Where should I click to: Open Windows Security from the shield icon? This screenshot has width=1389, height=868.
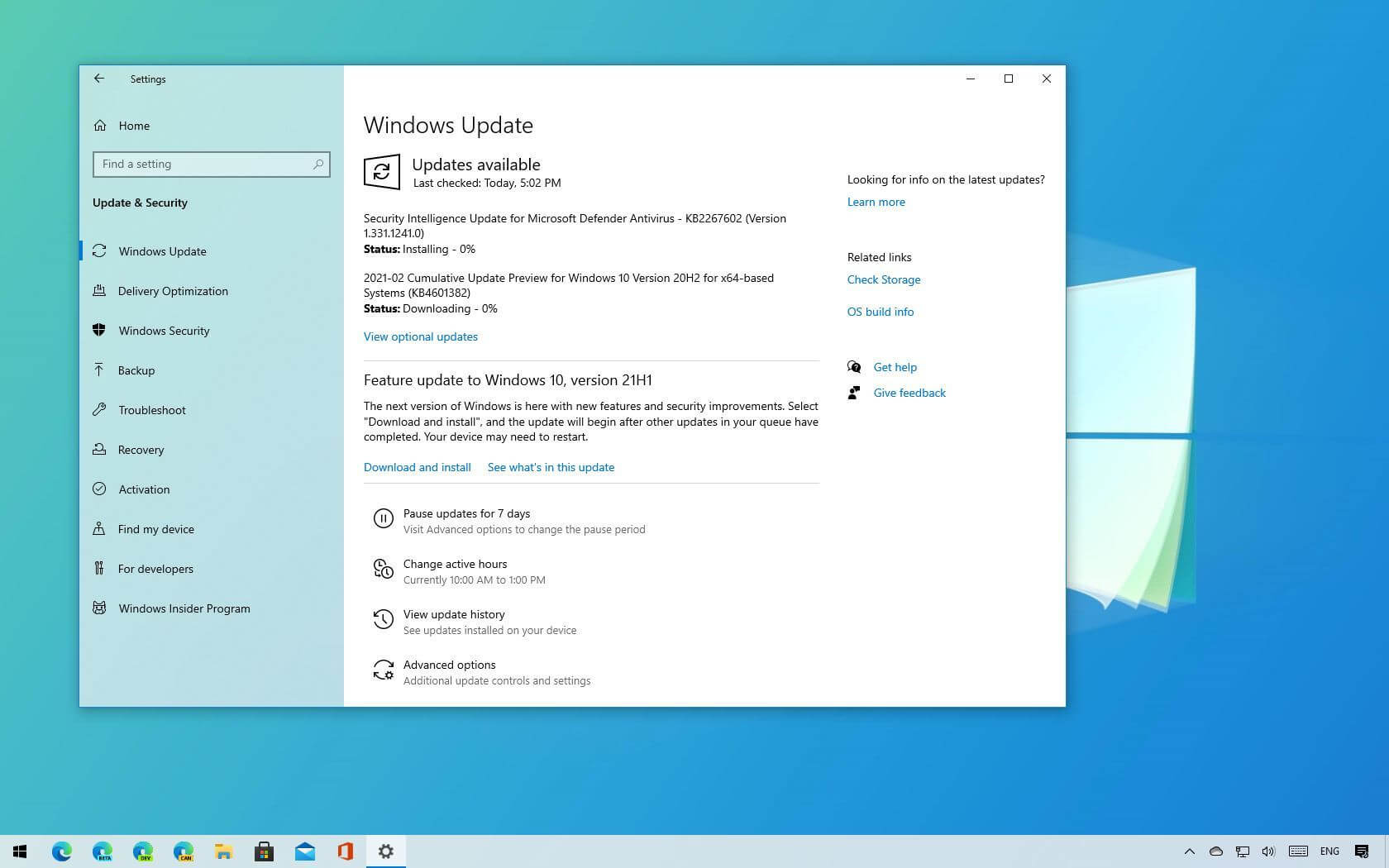pos(99,330)
